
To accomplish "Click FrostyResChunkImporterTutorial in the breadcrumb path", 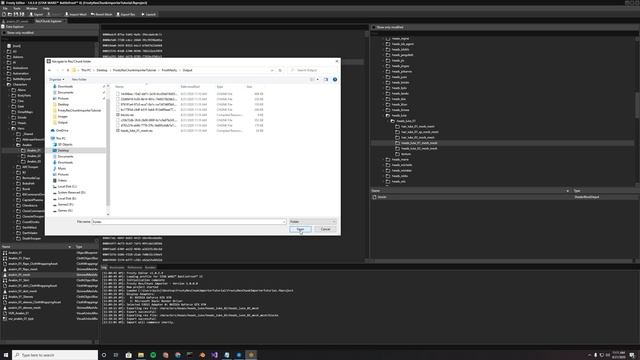I will [134, 70].
